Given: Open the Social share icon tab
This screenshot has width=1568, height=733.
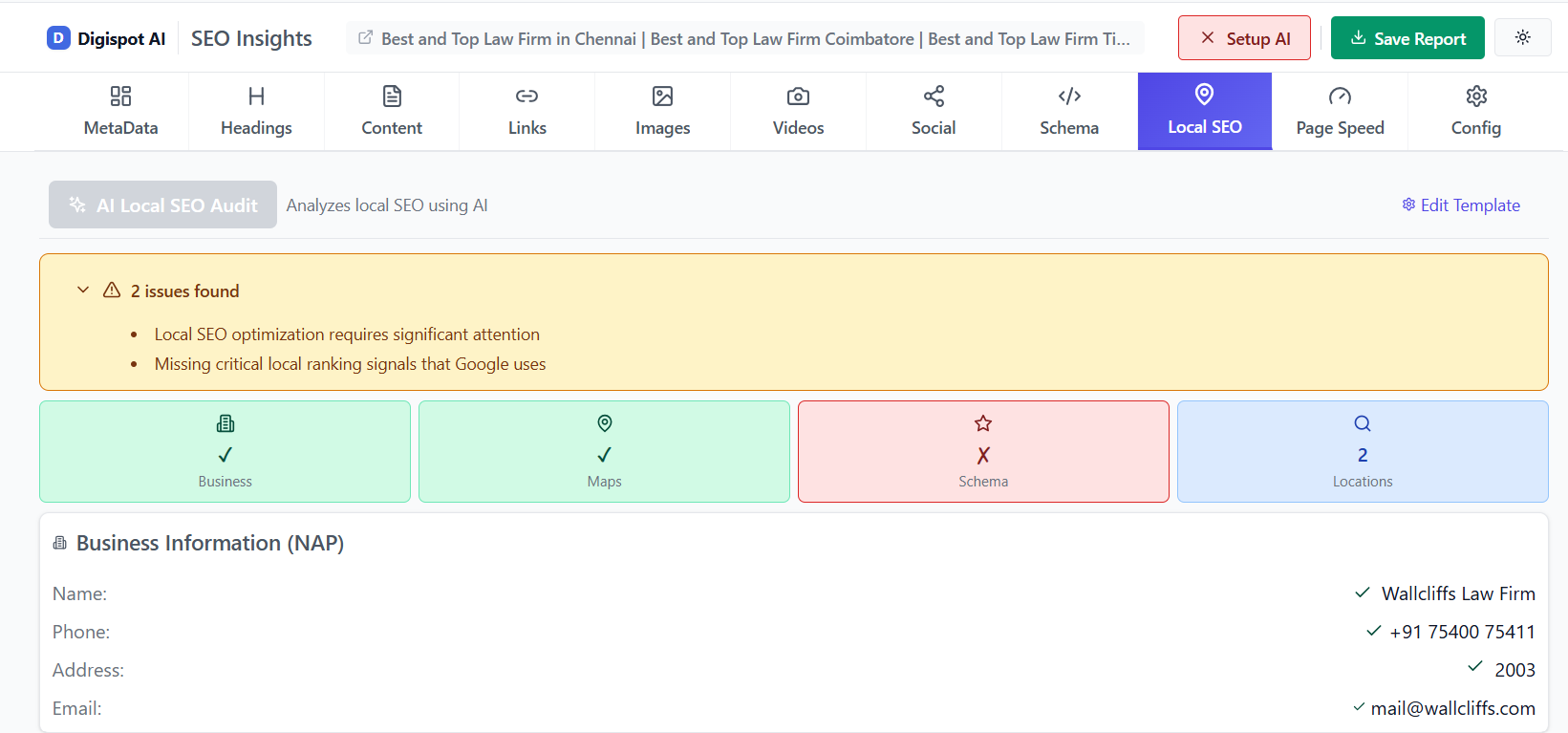Looking at the screenshot, I should 934,97.
